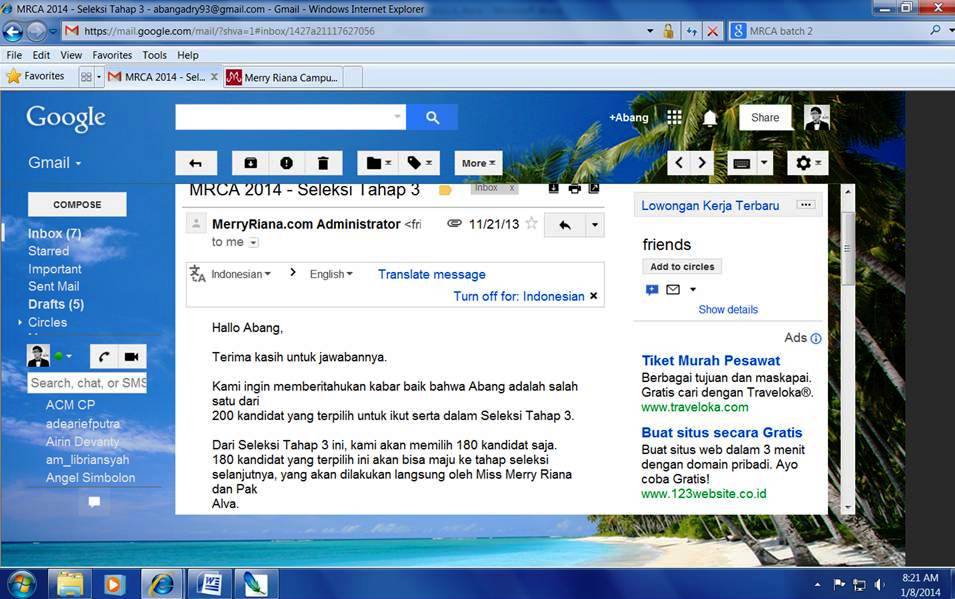Click the Share button
Viewport: 955px width, 599px height.
click(x=765, y=118)
